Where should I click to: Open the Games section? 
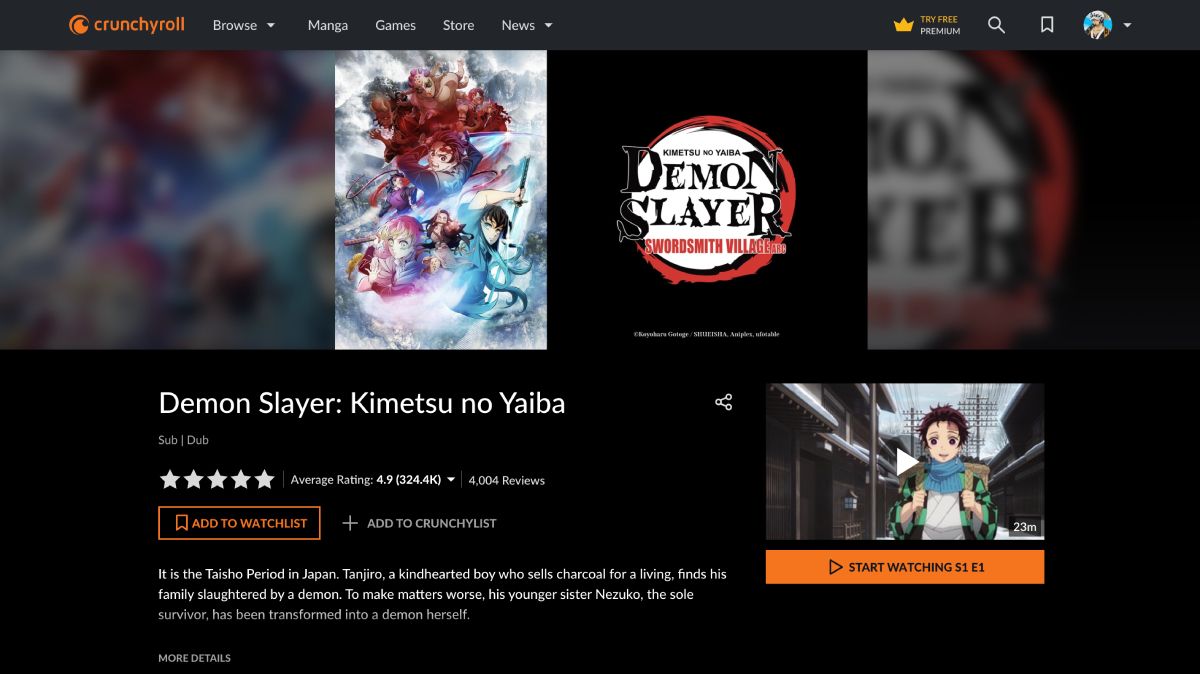click(395, 25)
